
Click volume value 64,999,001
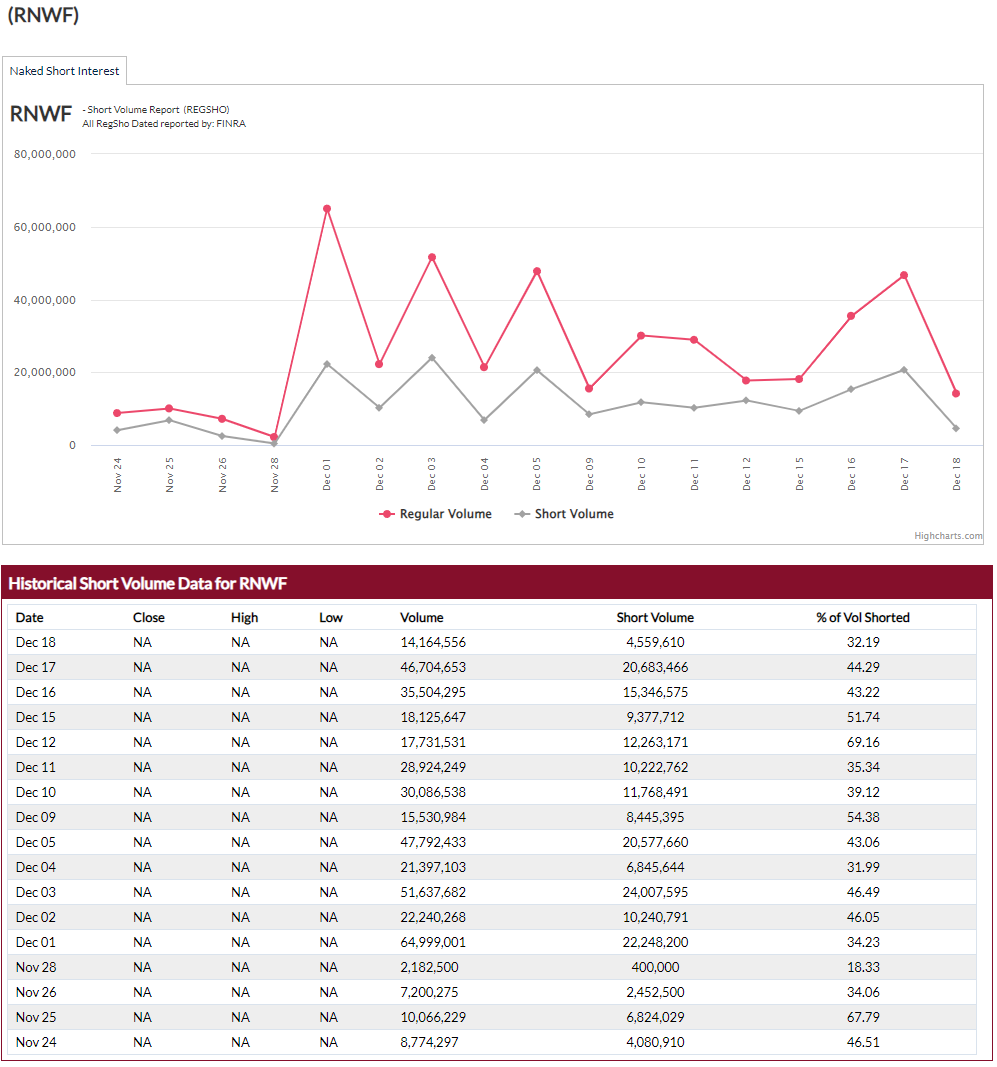click(433, 942)
